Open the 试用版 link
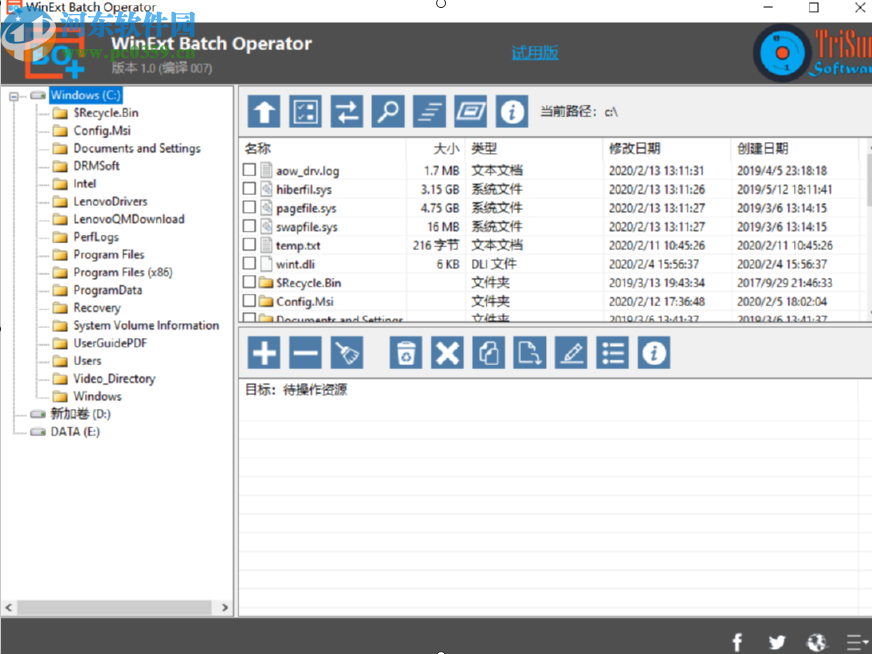 [x=534, y=52]
